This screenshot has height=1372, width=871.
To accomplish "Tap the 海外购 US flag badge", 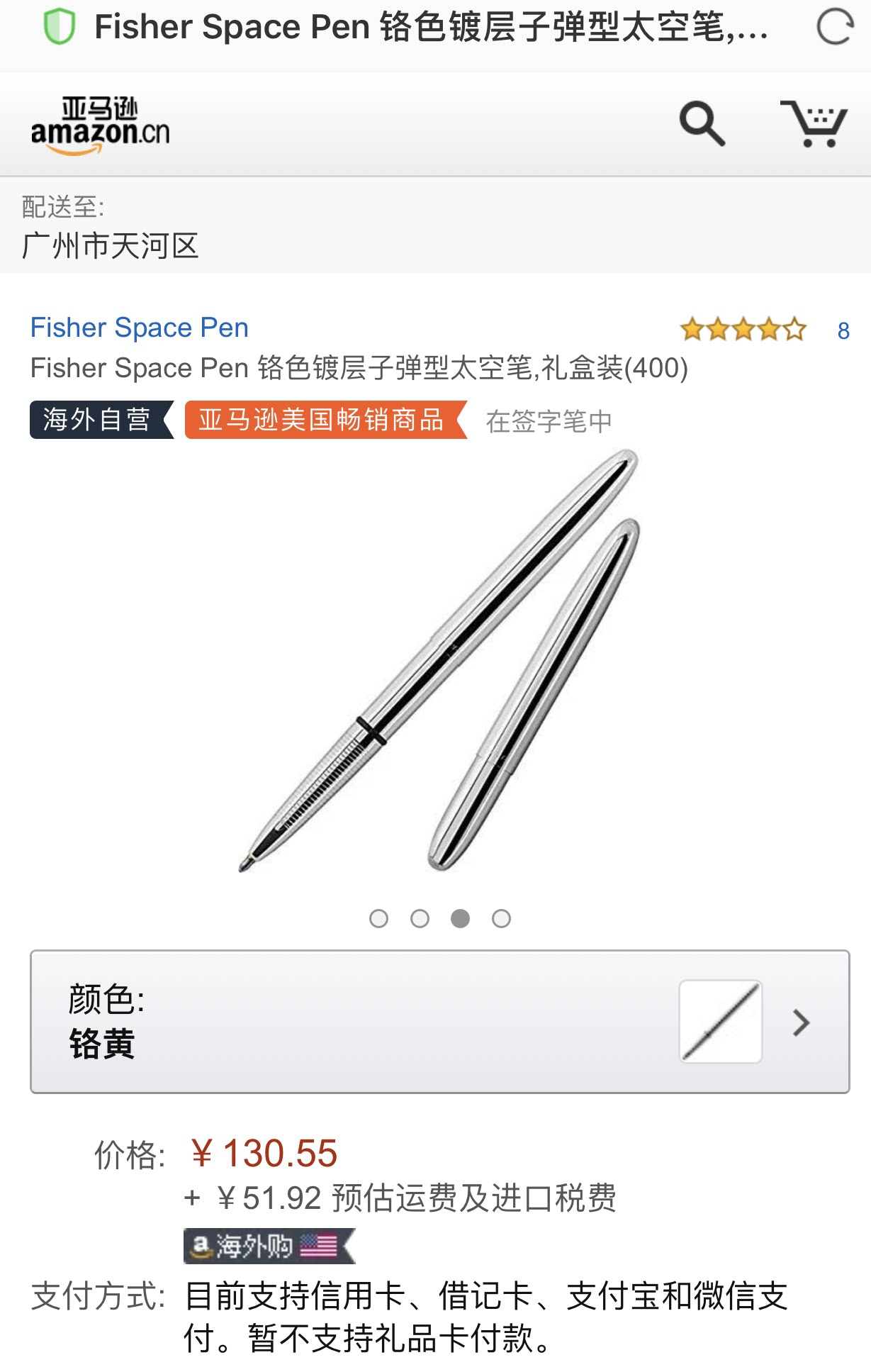I will click(x=269, y=1246).
